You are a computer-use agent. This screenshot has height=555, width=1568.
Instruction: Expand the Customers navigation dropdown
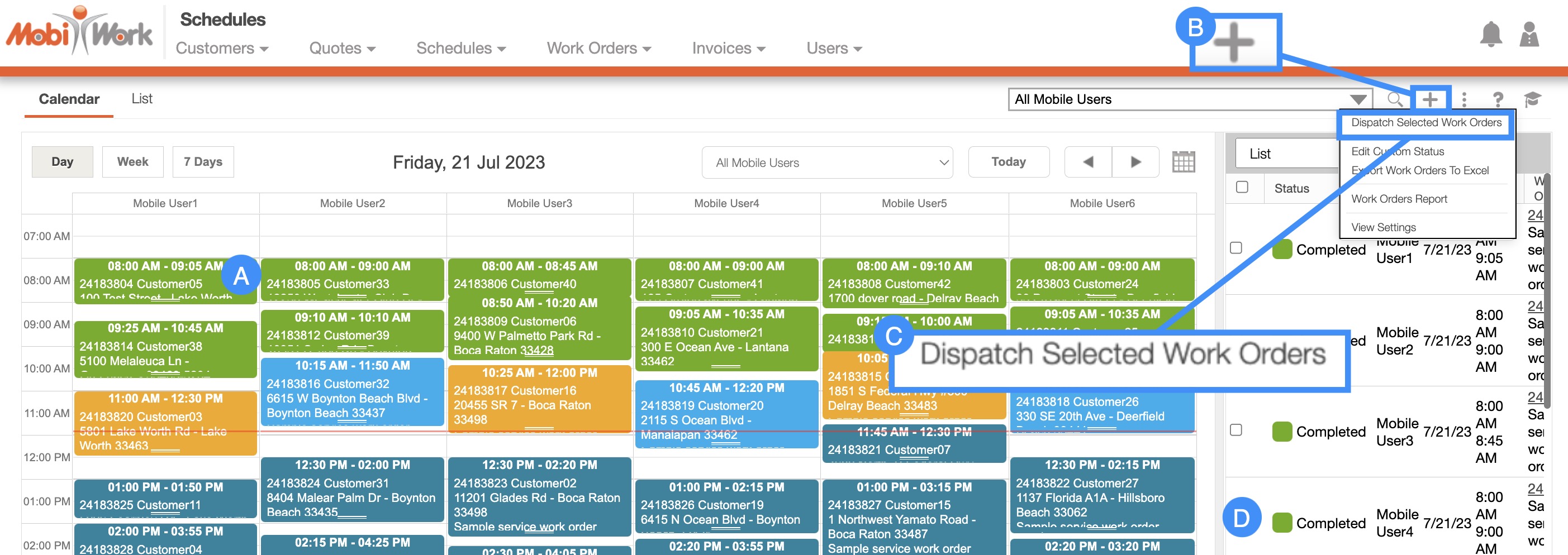click(221, 48)
